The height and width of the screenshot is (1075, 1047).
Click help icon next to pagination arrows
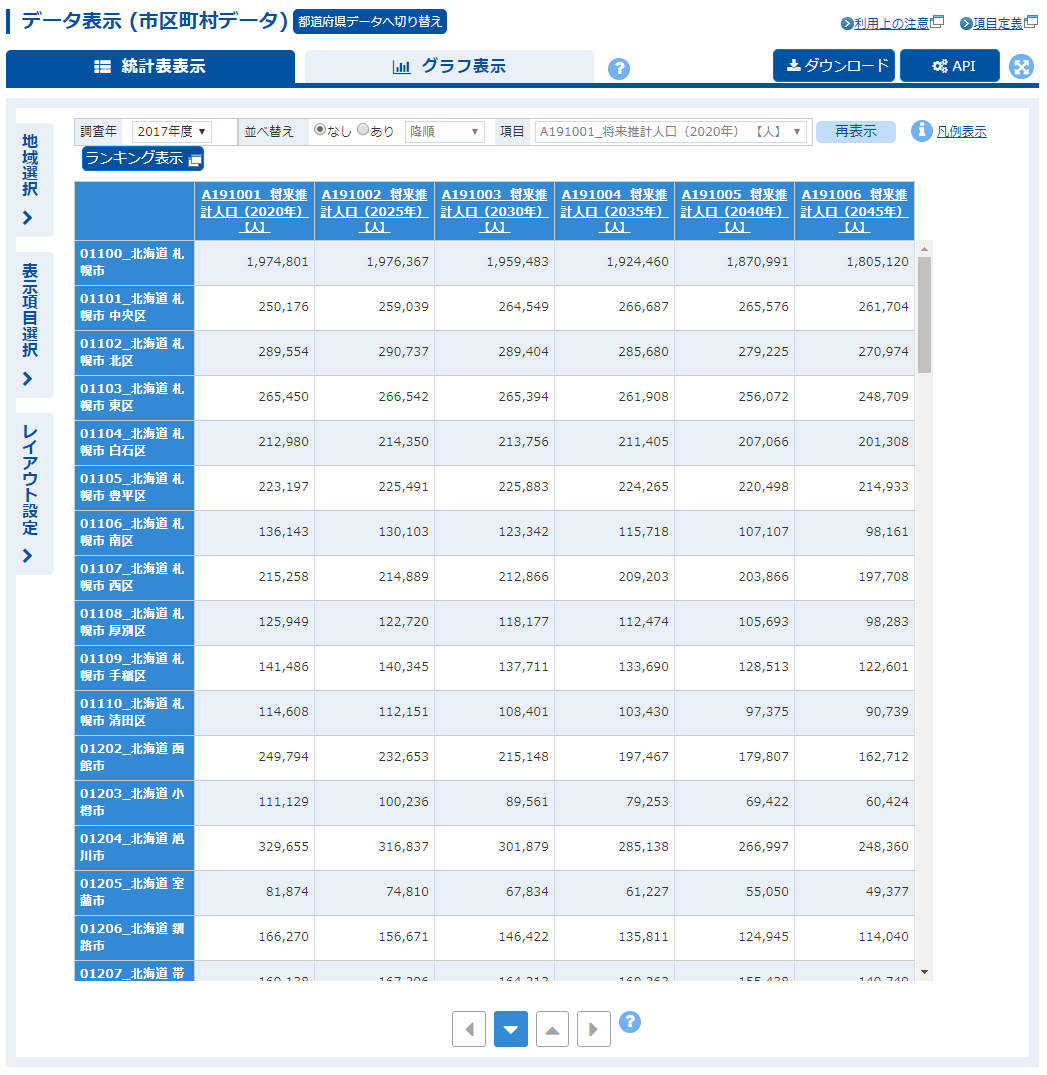630,1022
